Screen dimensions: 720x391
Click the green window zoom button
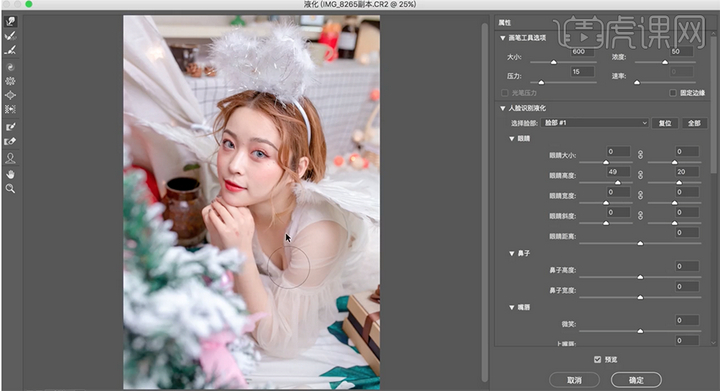(x=28, y=4)
